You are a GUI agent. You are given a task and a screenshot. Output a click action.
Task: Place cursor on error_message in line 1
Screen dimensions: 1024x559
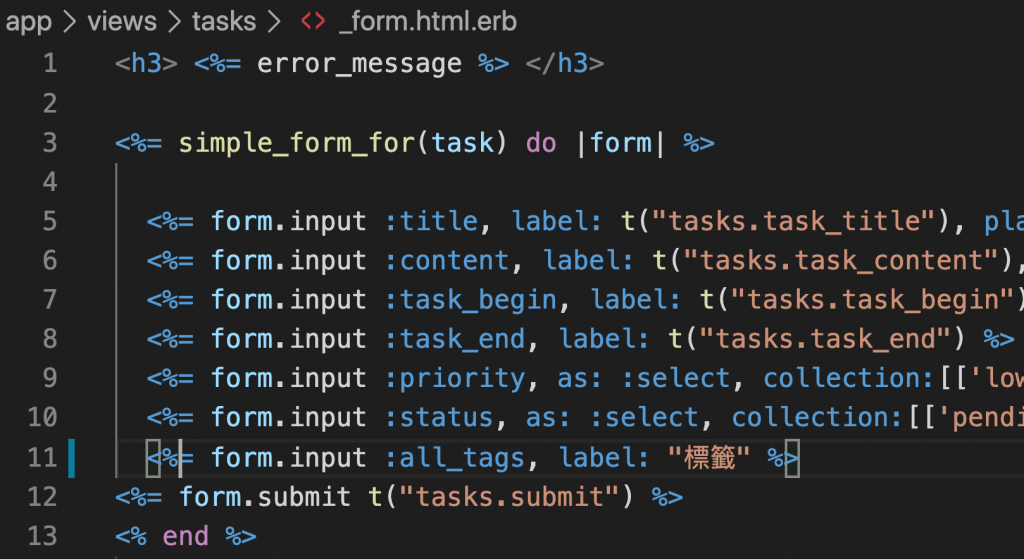pos(359,64)
